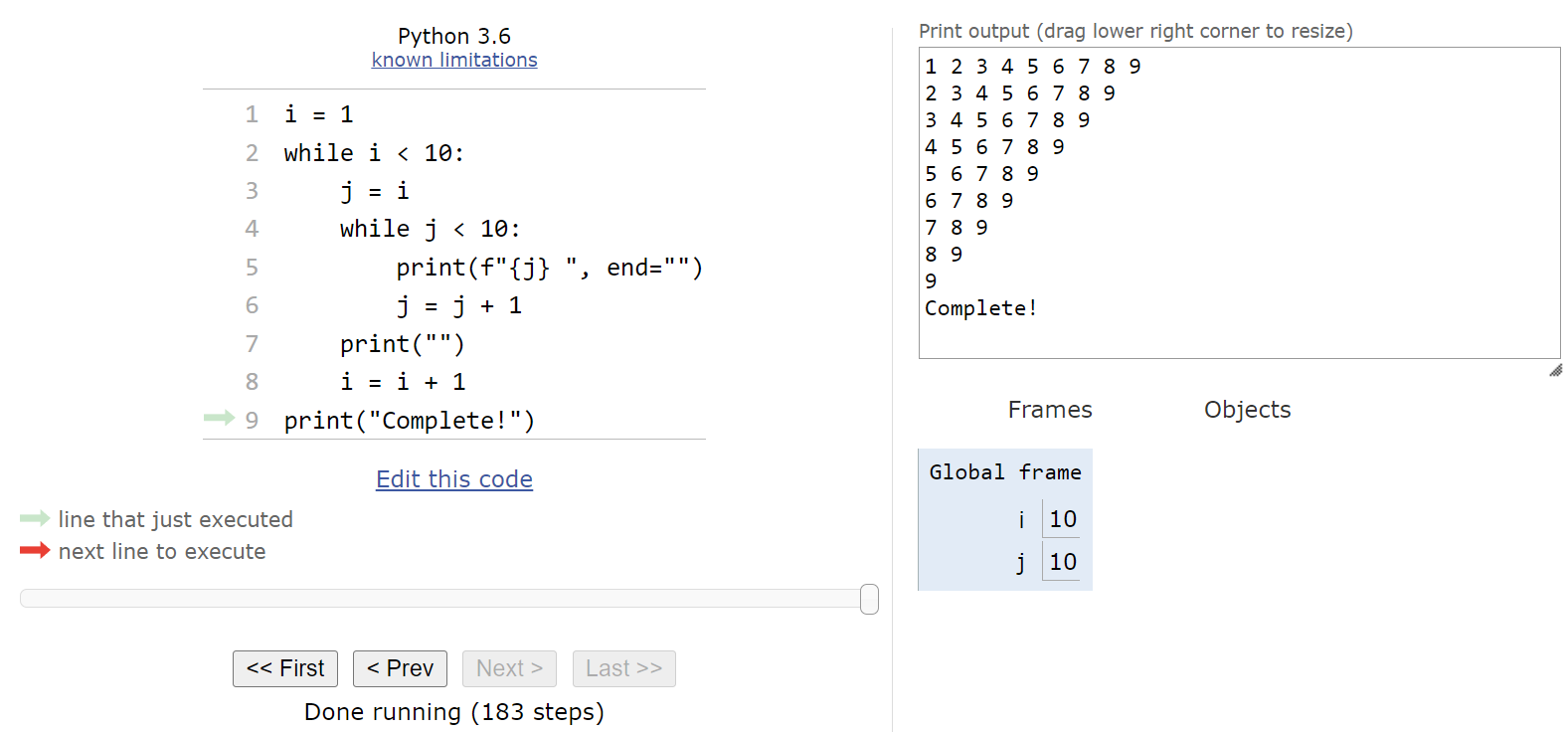The image size is (1568, 732).
Task: Click the 'Python 3.6' title
Action: [454, 36]
